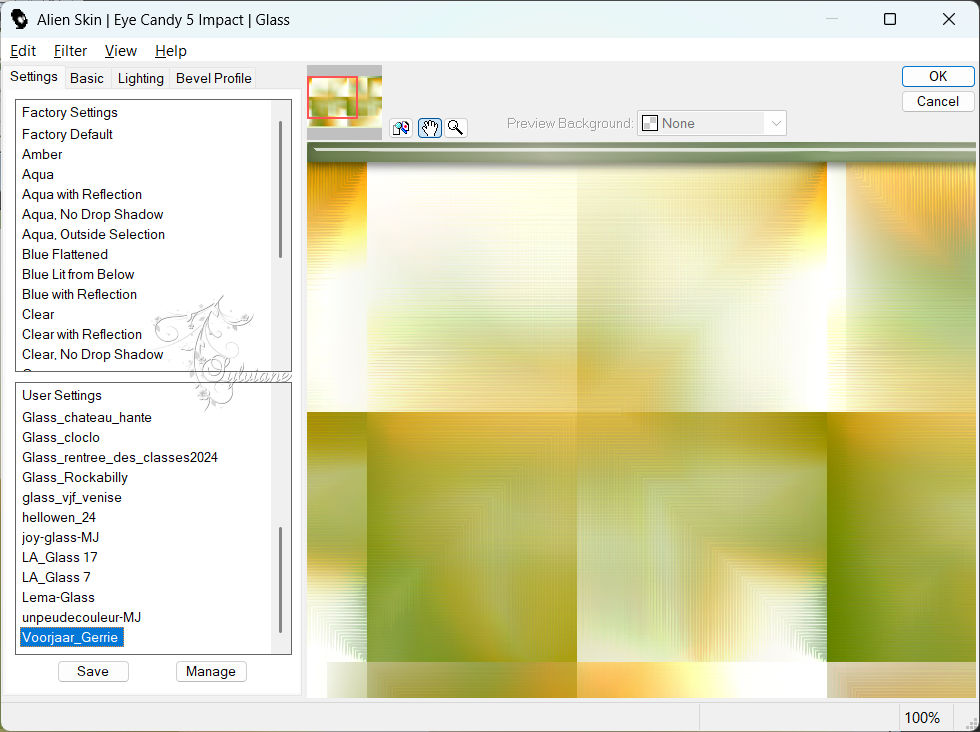Select the Blue Flattened preset
Viewport: 980px width, 732px height.
point(64,254)
